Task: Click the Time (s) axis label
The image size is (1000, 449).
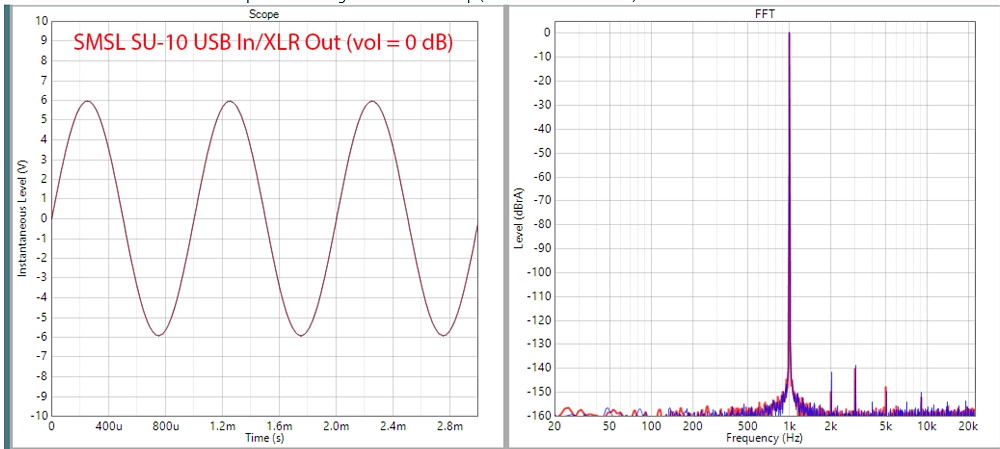Action: pos(264,438)
